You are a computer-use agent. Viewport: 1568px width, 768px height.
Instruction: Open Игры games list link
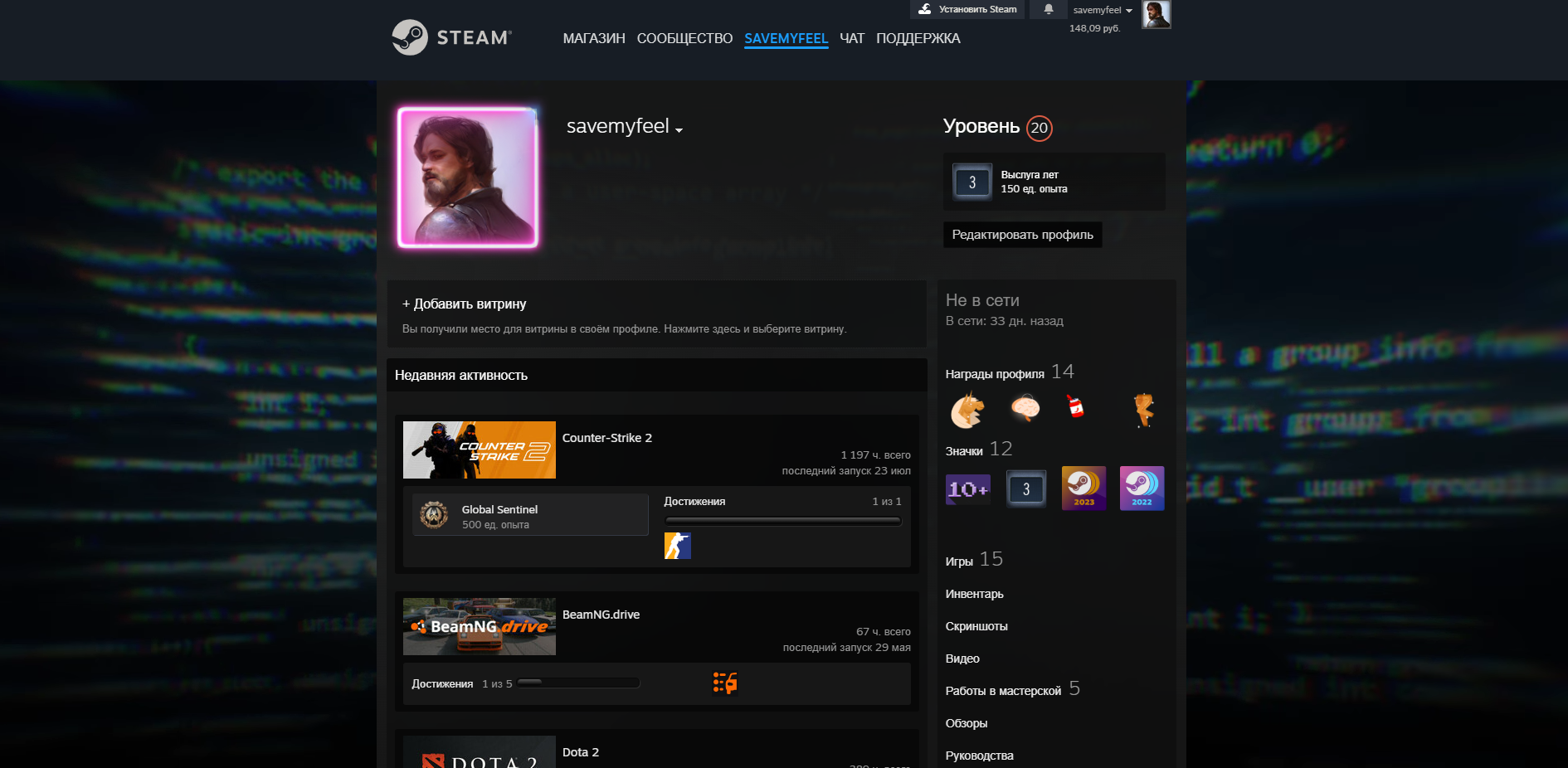click(x=959, y=561)
